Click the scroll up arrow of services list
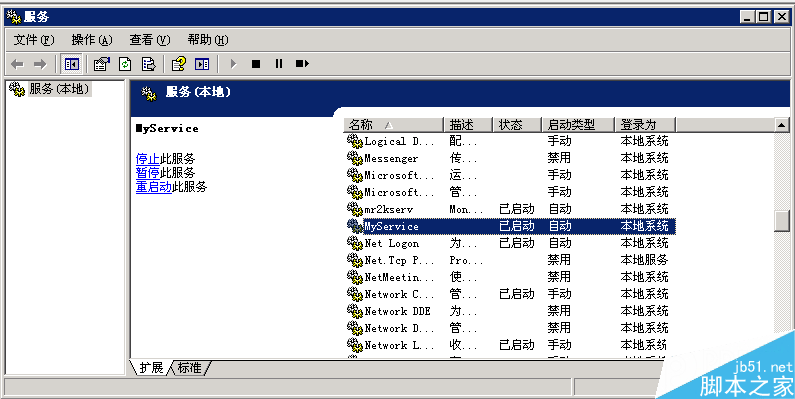Viewport: 795px width, 399px height. coord(782,125)
